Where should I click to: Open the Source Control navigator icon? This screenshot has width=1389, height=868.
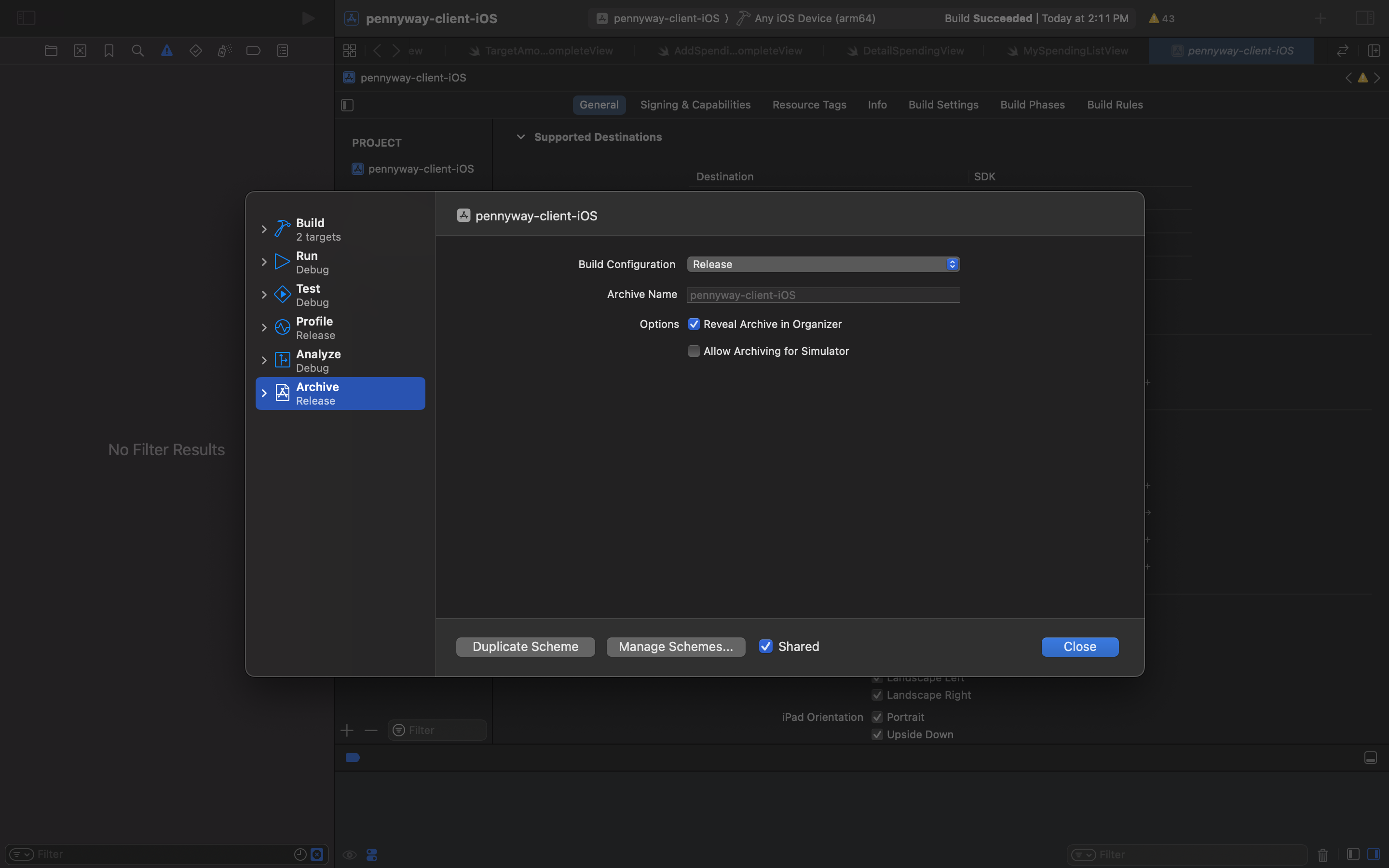[80, 51]
